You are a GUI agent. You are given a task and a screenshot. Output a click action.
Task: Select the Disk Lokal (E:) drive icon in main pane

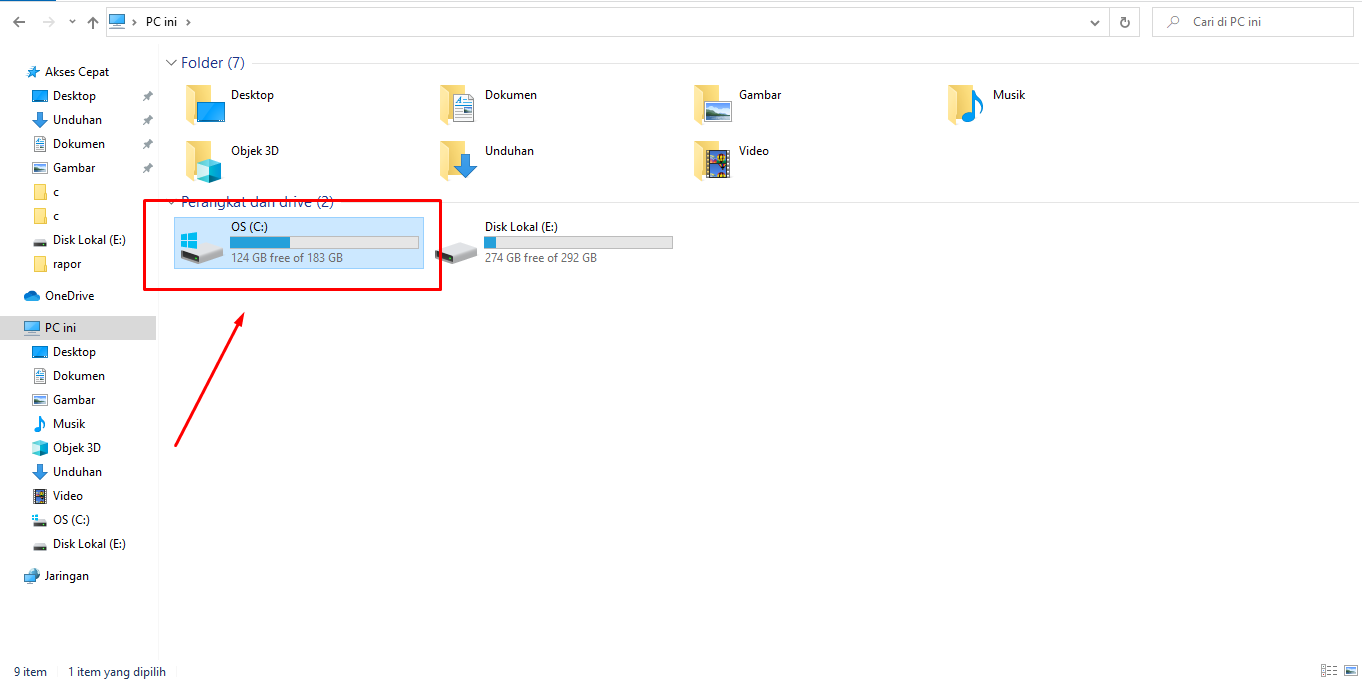(456, 251)
